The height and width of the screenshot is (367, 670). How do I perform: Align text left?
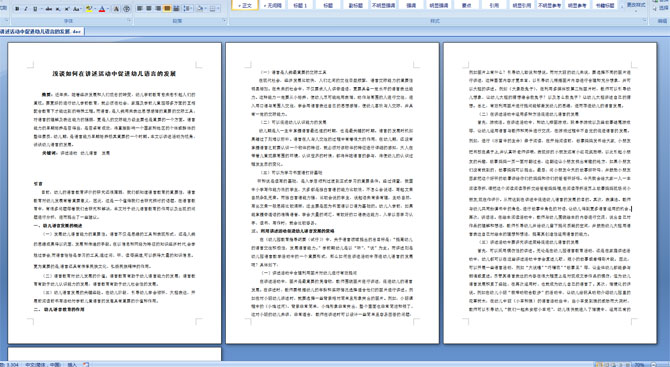coord(139,9)
